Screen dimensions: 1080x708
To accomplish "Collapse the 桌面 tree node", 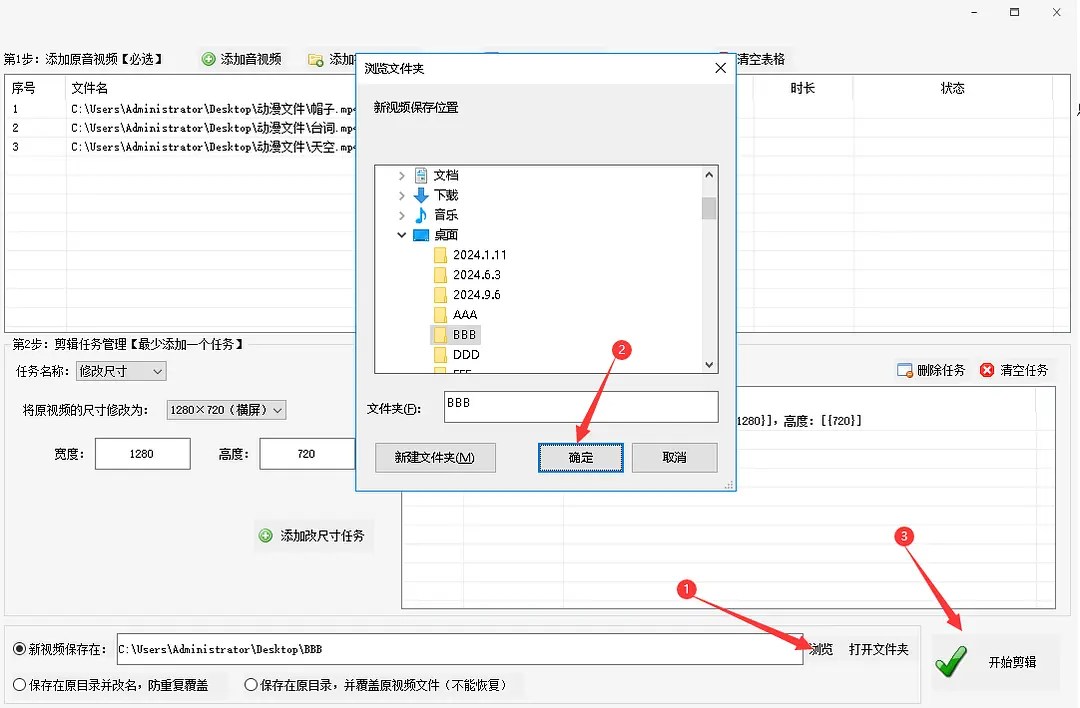I will point(402,235).
